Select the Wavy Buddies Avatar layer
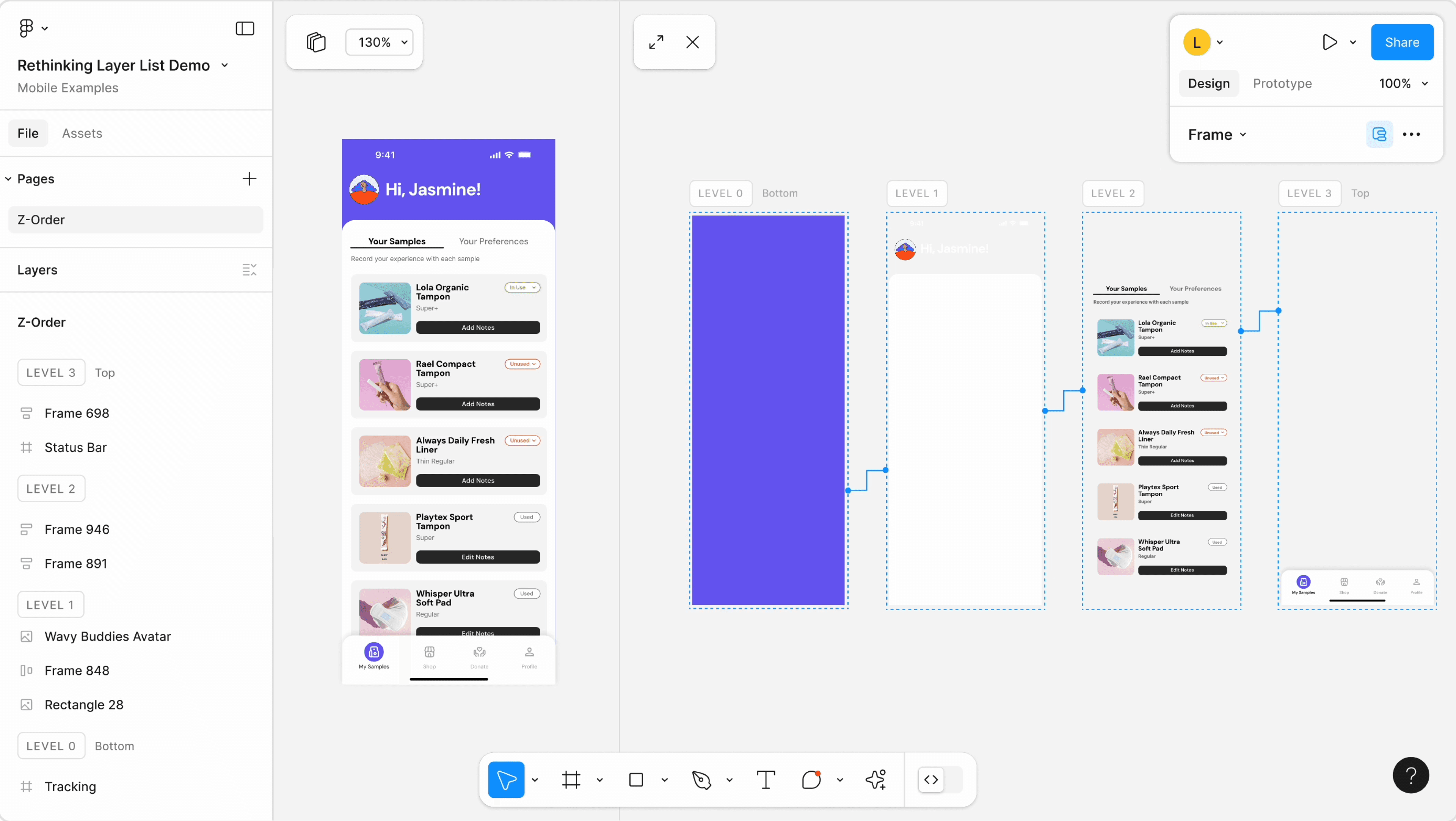 [x=107, y=637]
